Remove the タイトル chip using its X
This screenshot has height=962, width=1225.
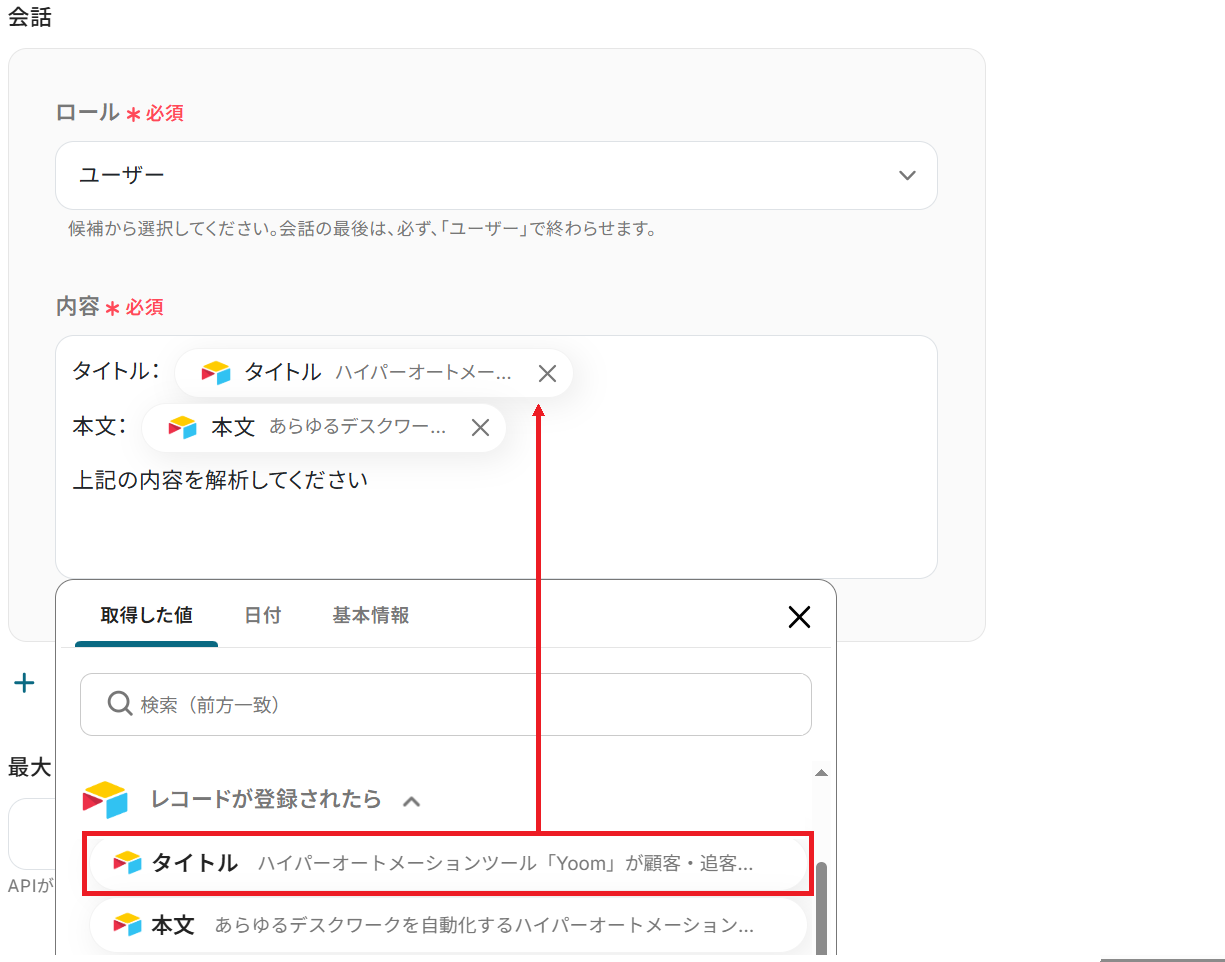point(547,374)
